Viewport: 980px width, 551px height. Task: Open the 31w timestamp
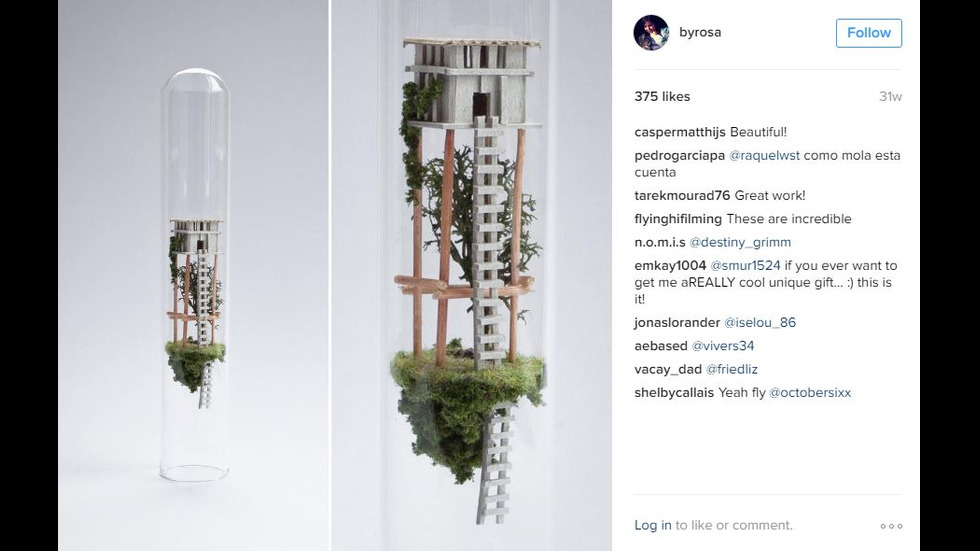[890, 97]
